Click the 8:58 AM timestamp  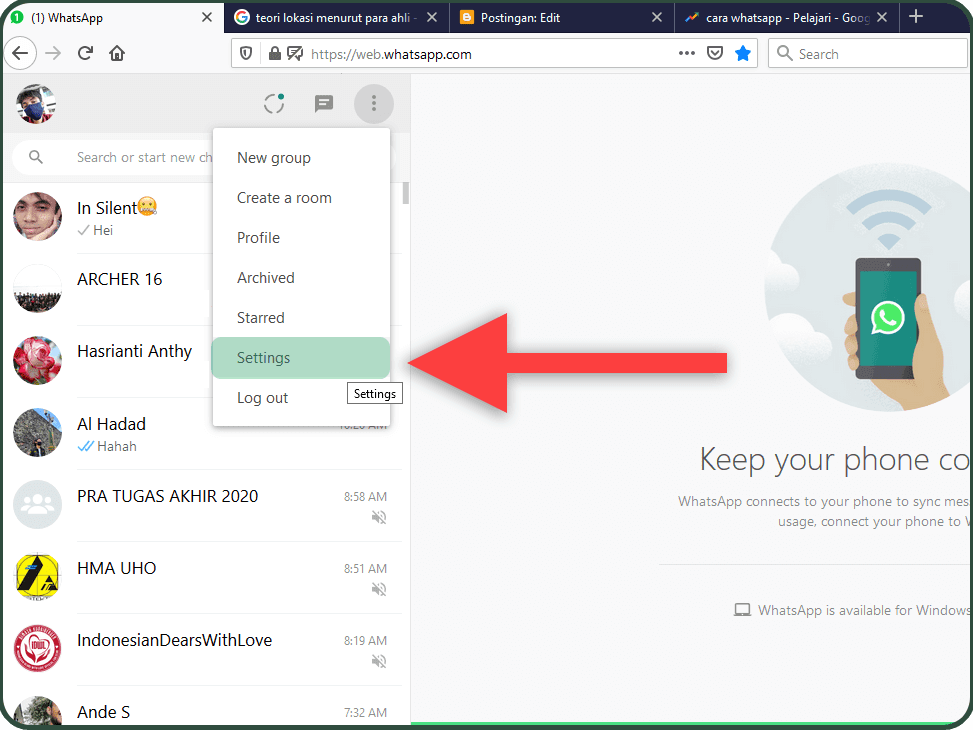(x=365, y=497)
